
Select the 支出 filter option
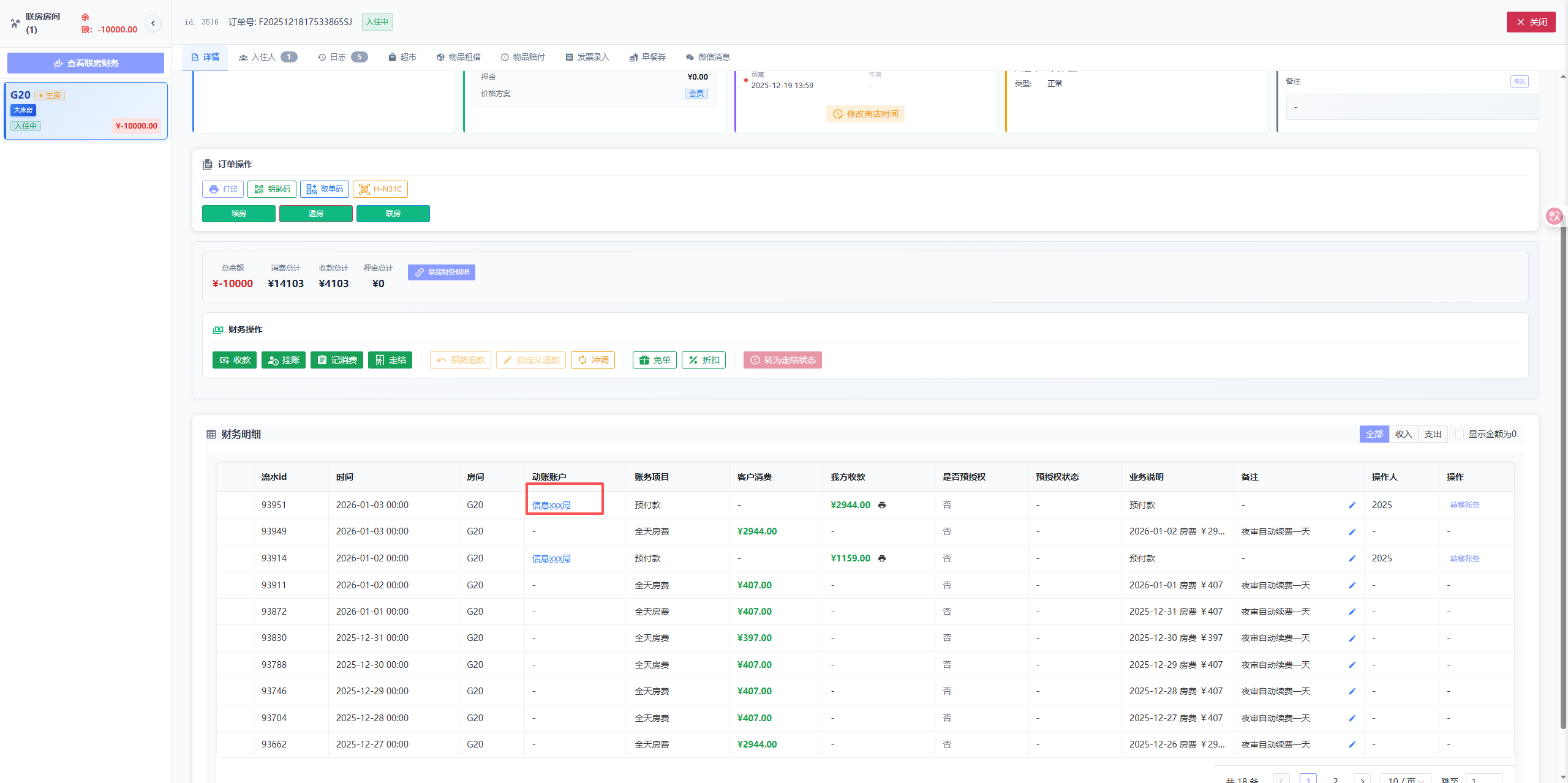1433,434
